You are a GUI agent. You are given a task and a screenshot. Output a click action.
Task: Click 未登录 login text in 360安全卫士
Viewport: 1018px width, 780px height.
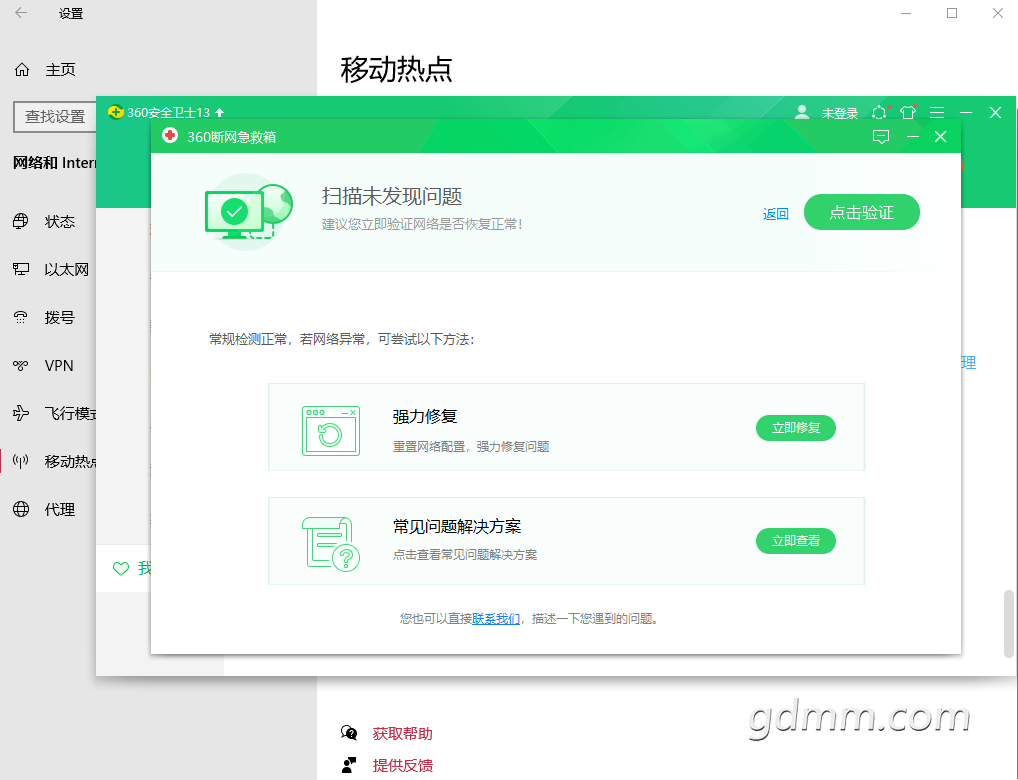pos(839,114)
